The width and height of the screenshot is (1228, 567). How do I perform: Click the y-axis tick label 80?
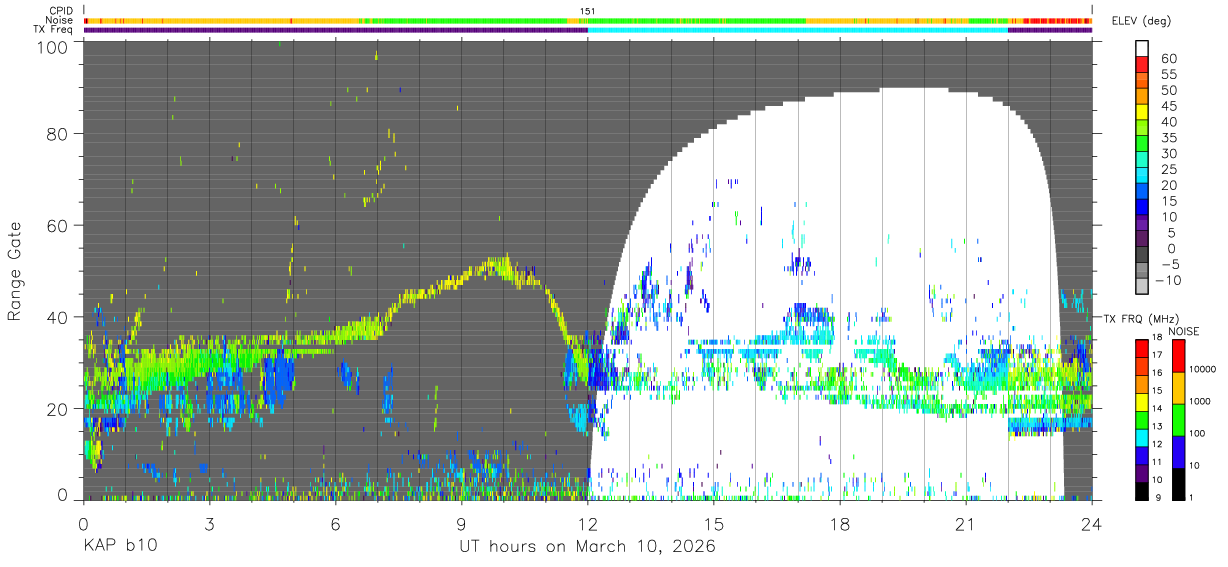(58, 136)
